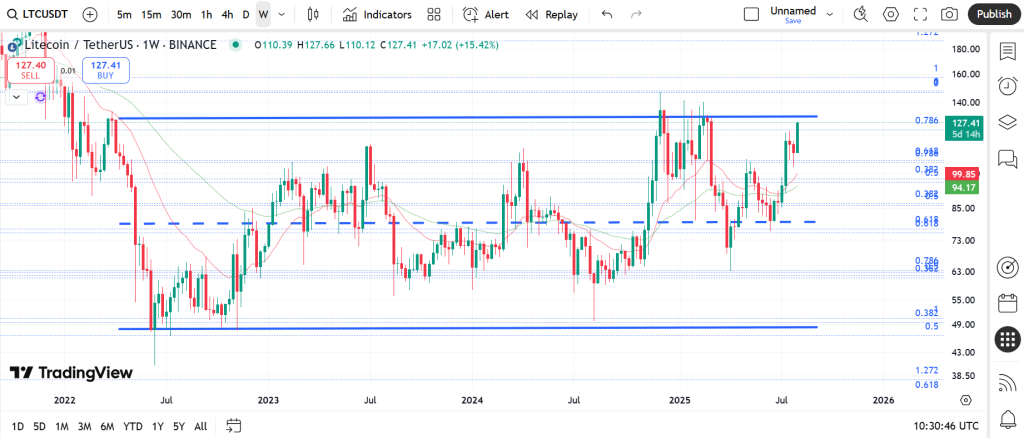Click the add symbol plus icon

[90, 14]
